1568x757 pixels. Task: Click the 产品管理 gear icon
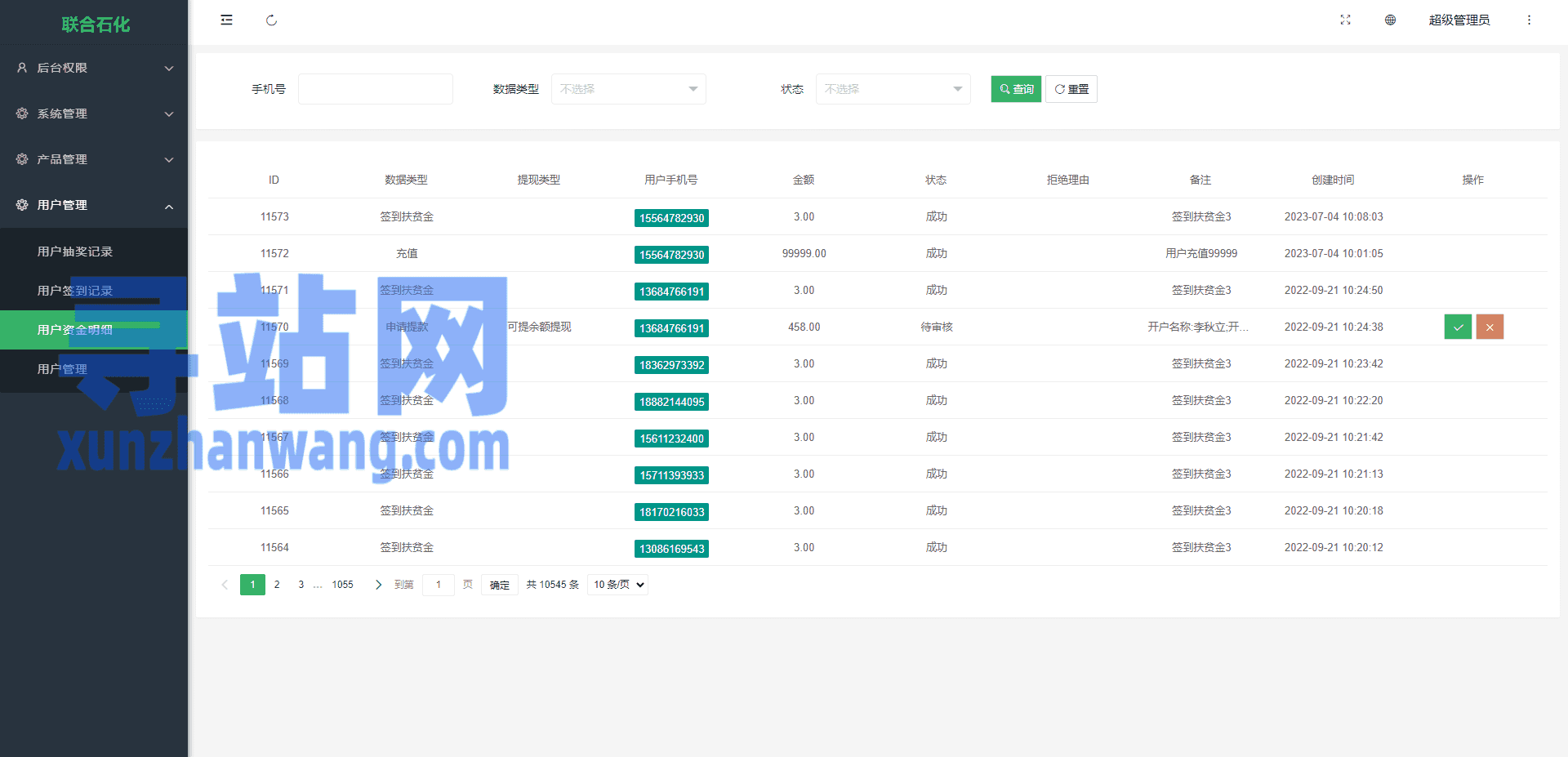coord(22,159)
